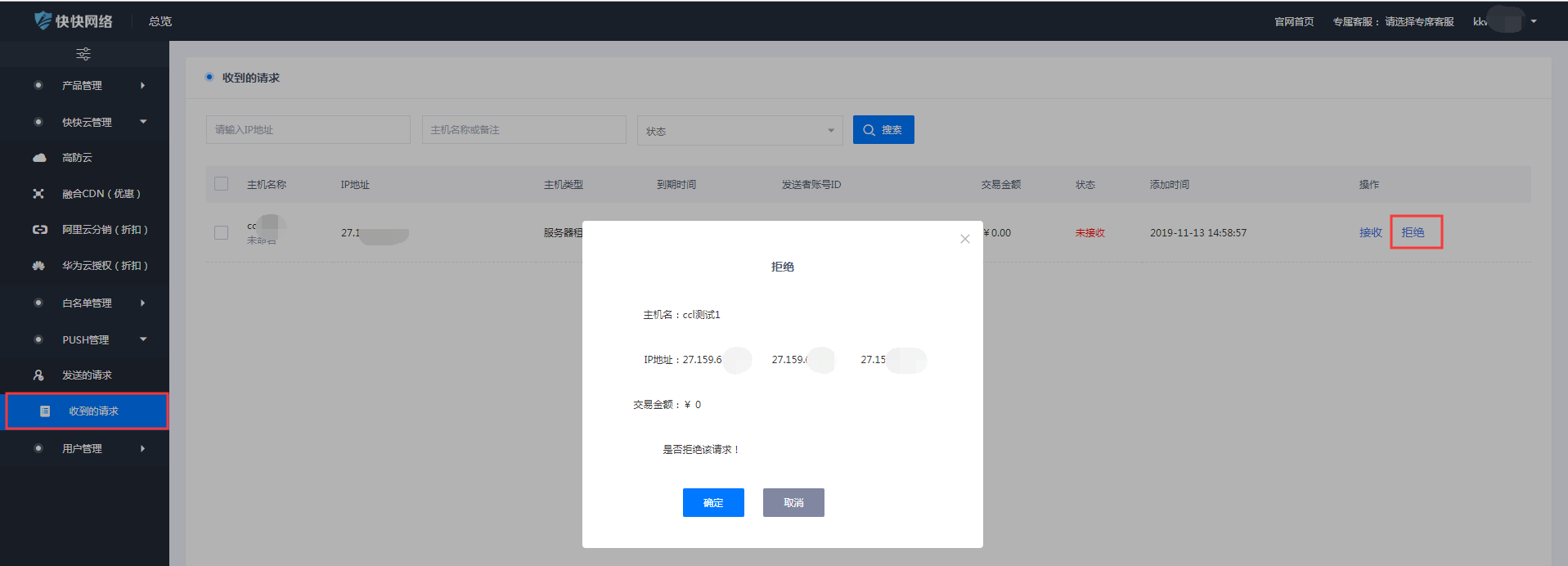Click the 发送的请求 user icon

coord(38,375)
